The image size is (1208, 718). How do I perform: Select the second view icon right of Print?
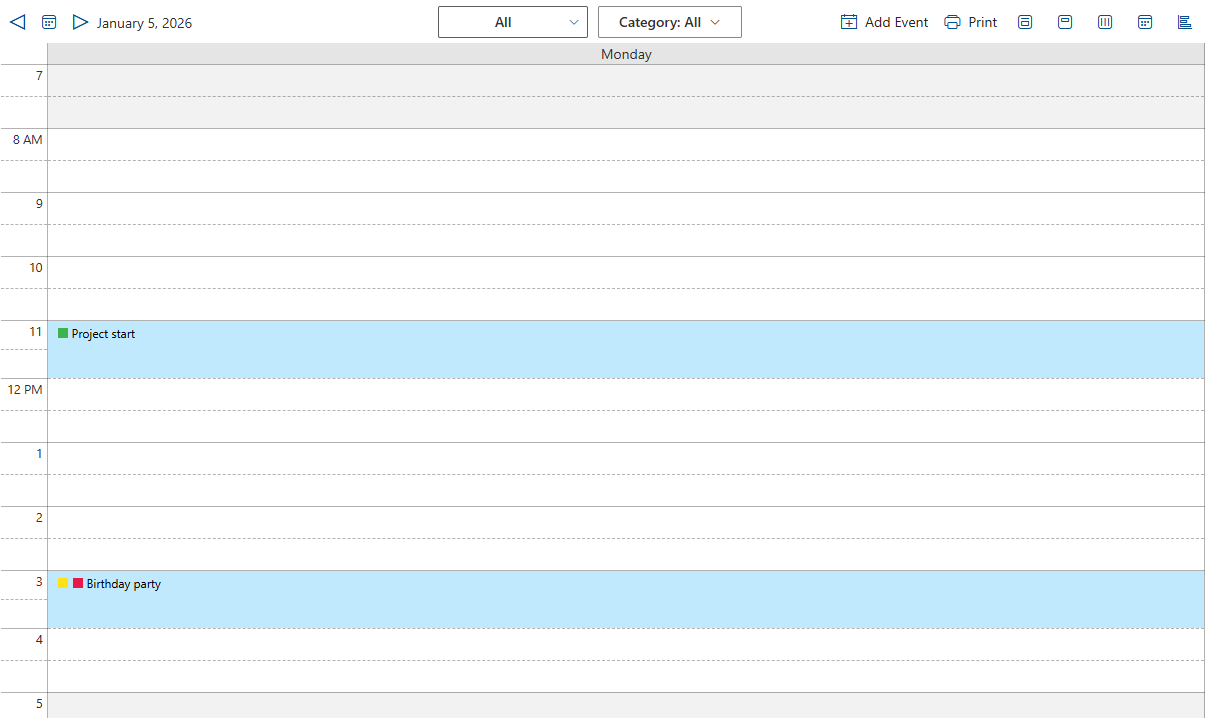coord(1065,22)
